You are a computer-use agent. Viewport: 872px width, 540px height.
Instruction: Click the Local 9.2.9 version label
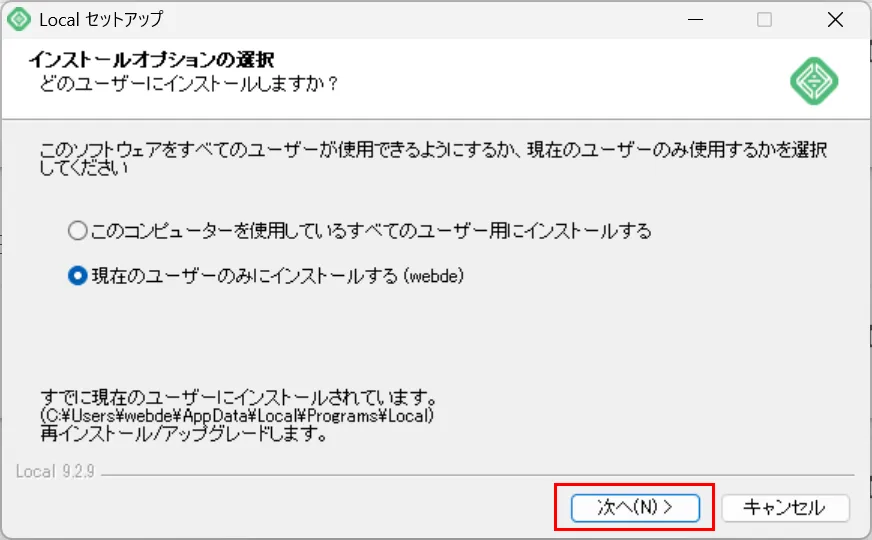pos(55,471)
